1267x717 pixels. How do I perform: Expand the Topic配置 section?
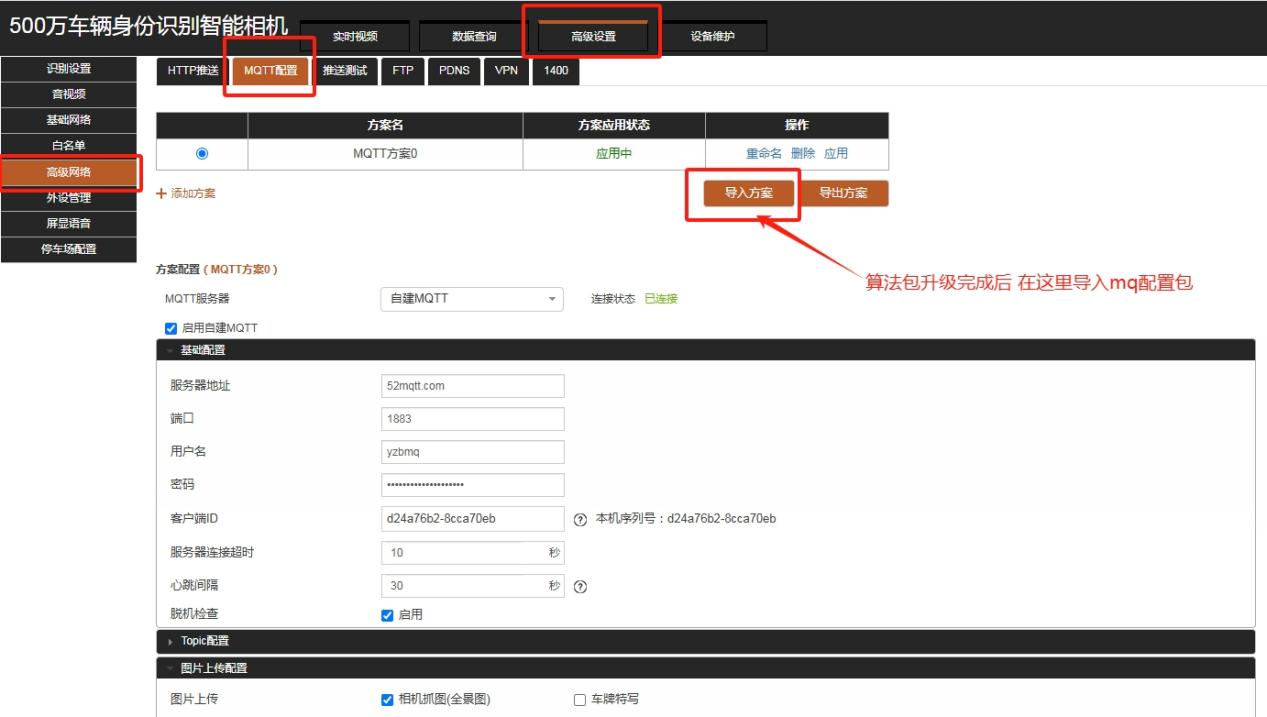(705, 640)
